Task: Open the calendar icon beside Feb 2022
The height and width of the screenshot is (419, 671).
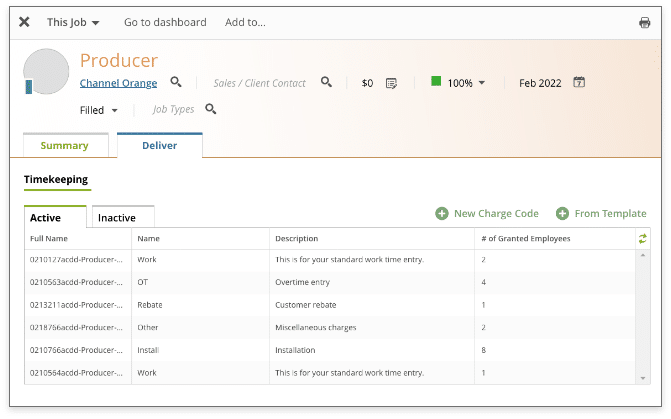Action: click(x=579, y=82)
